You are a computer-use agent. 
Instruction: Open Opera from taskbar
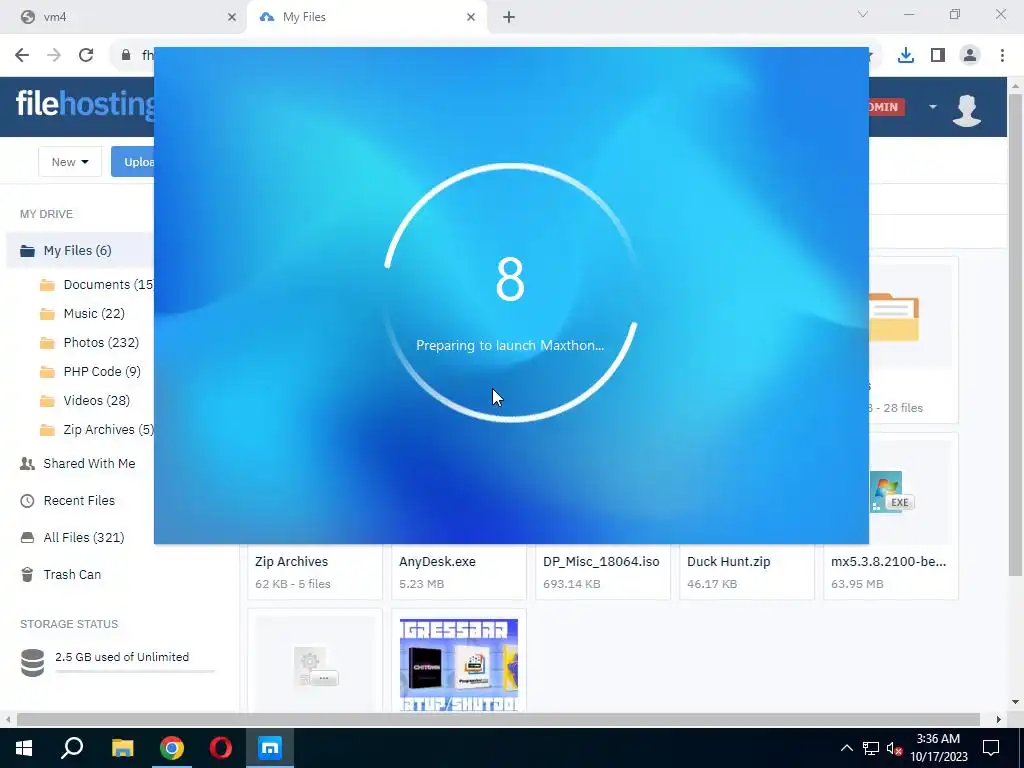(x=221, y=748)
